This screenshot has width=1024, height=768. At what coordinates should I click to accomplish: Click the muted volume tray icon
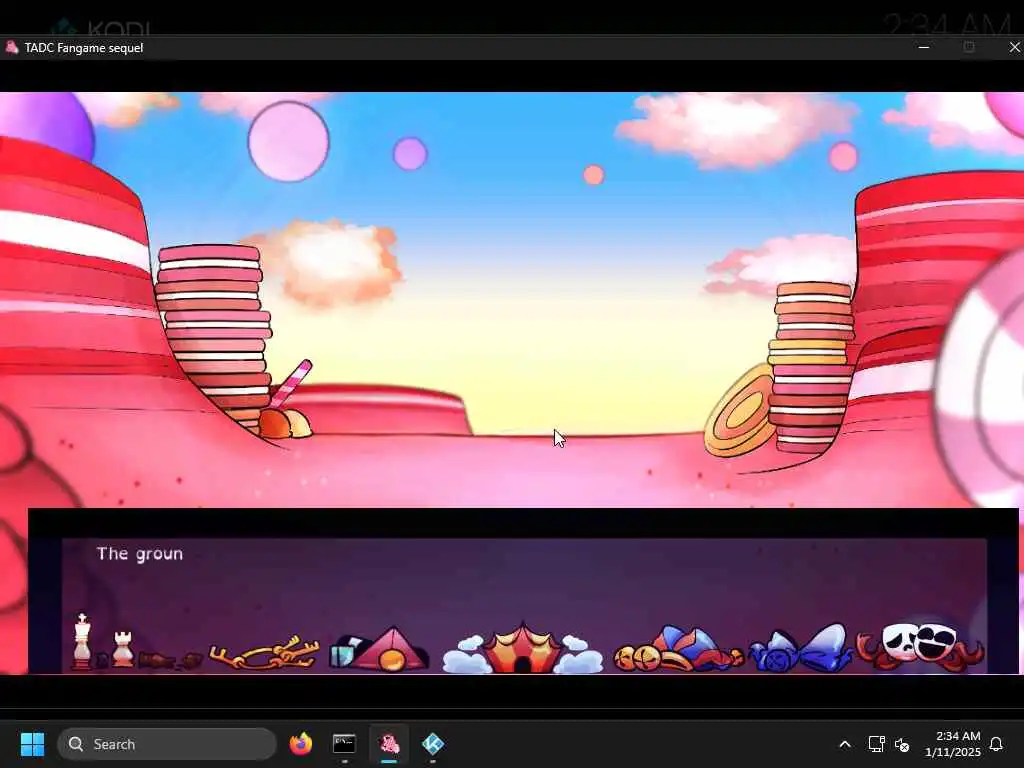click(902, 744)
